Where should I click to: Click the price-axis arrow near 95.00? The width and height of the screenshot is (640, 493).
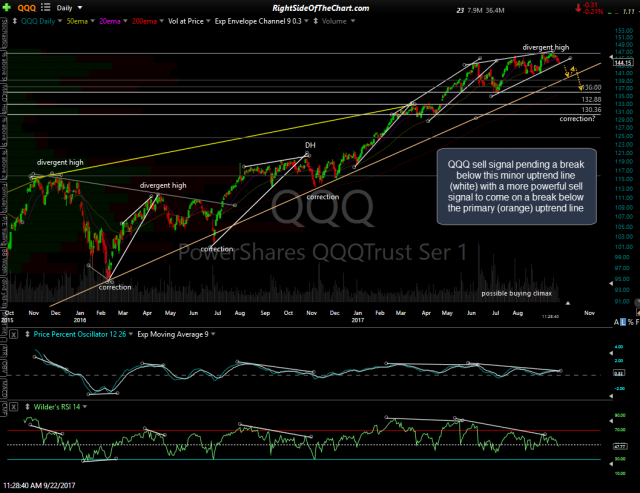tap(611, 283)
